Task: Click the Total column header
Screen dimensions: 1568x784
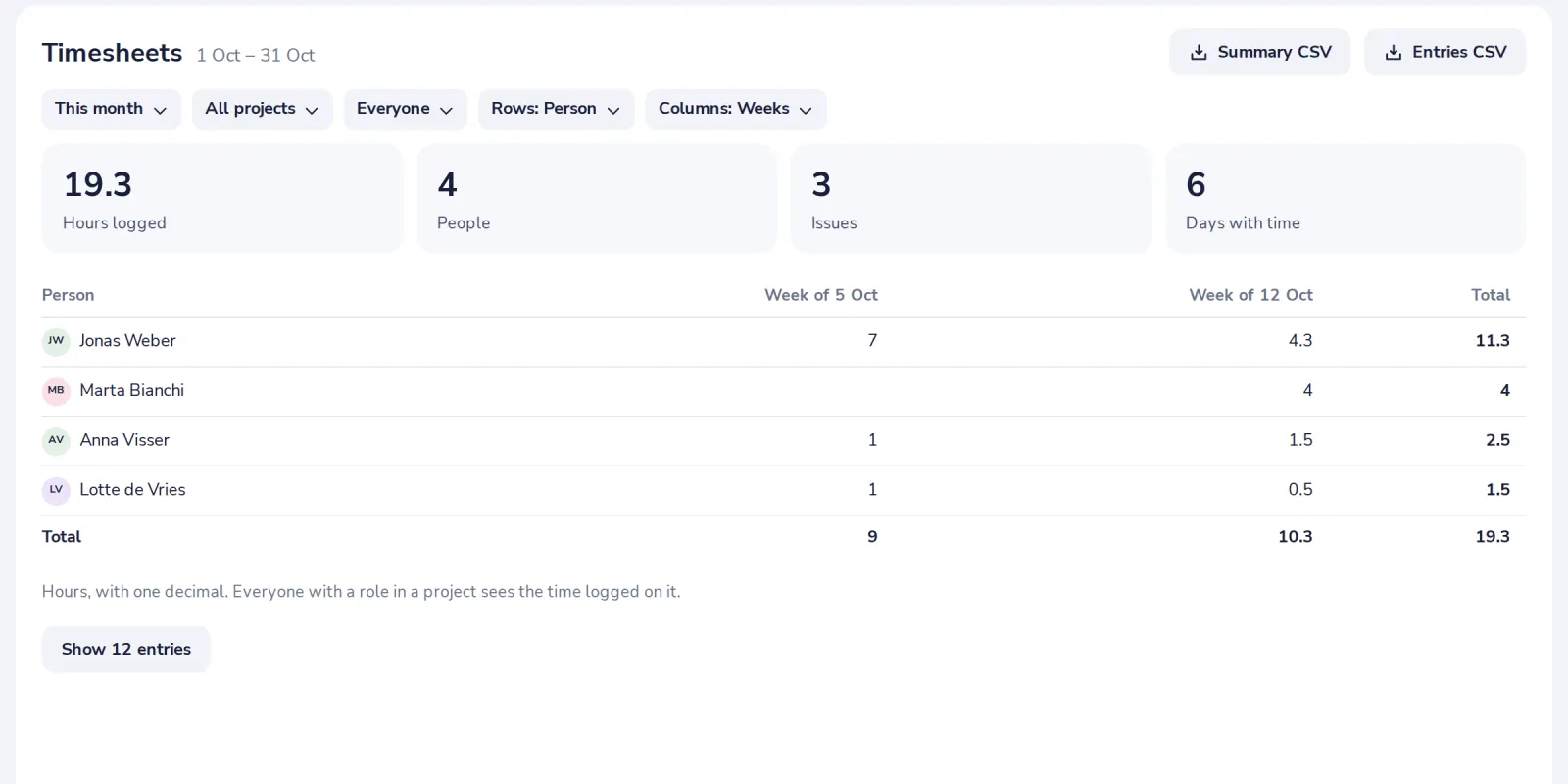Action: [1491, 295]
